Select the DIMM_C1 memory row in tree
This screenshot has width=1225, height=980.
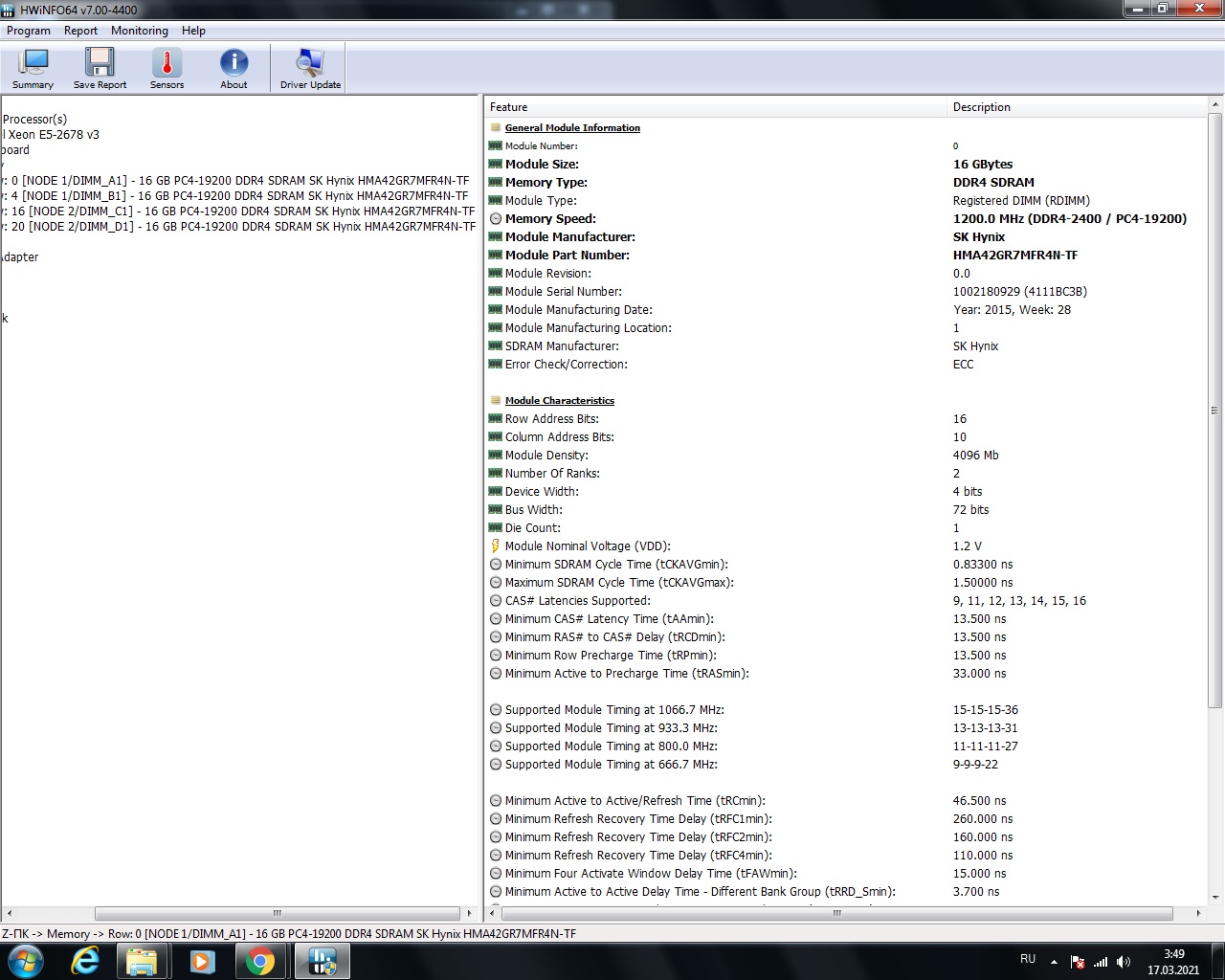pos(238,212)
